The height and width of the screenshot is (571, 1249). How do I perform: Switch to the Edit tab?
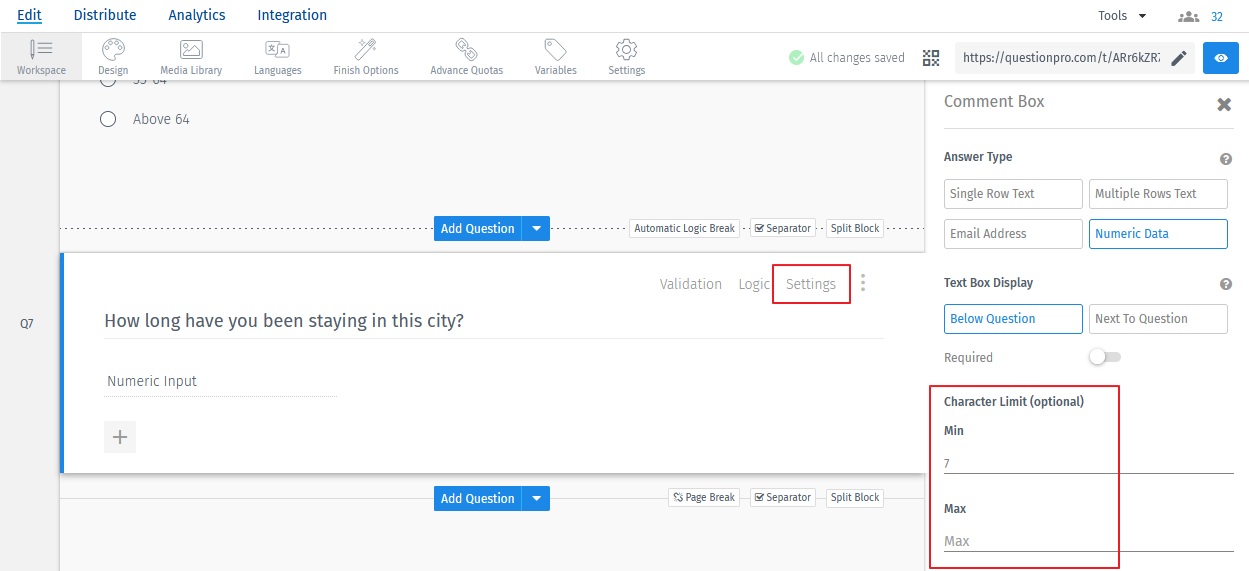click(x=29, y=15)
